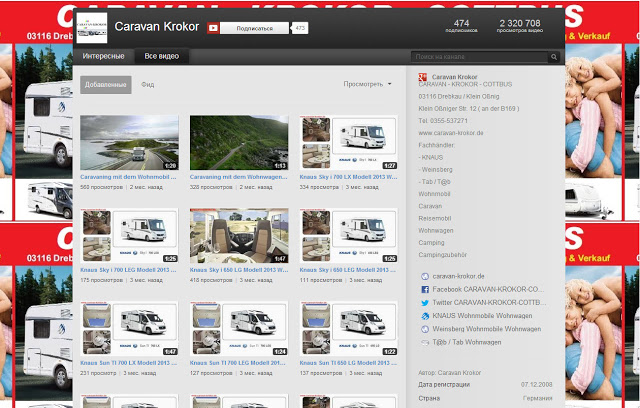Click title Knaus Sky i 700 LX Modell 2013
This screenshot has width=640, height=408.
(x=348, y=177)
